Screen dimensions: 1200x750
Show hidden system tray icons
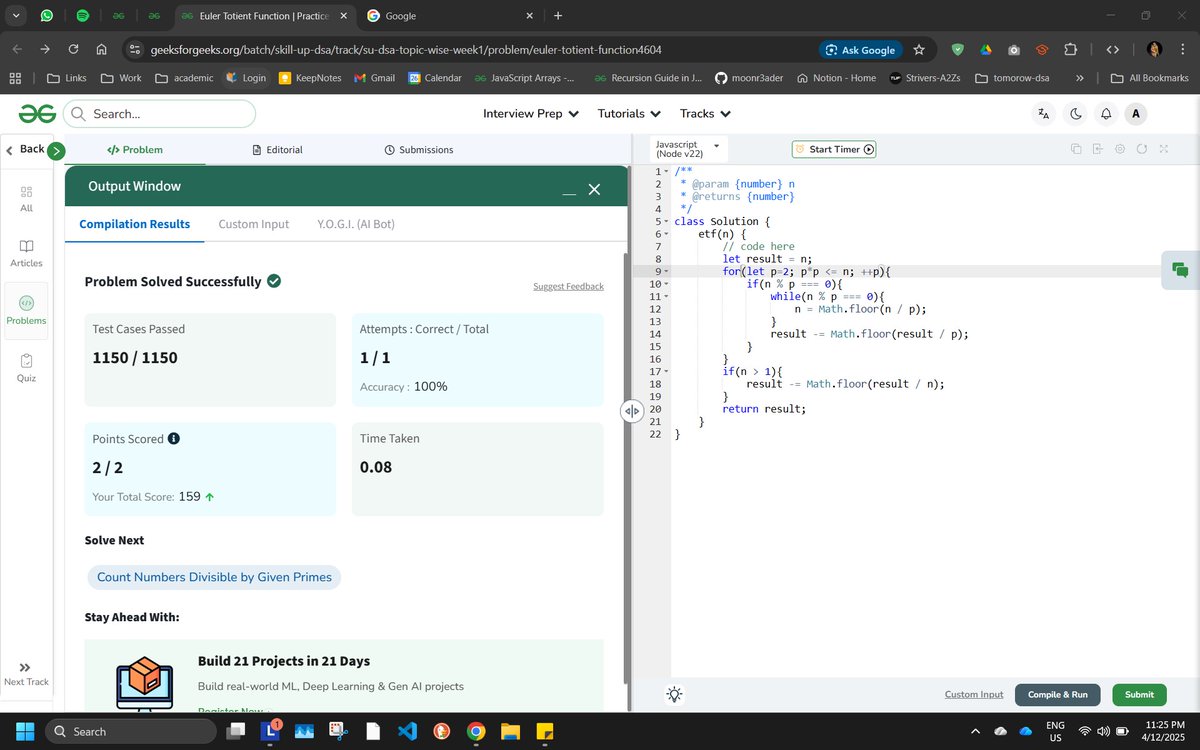[x=975, y=731]
